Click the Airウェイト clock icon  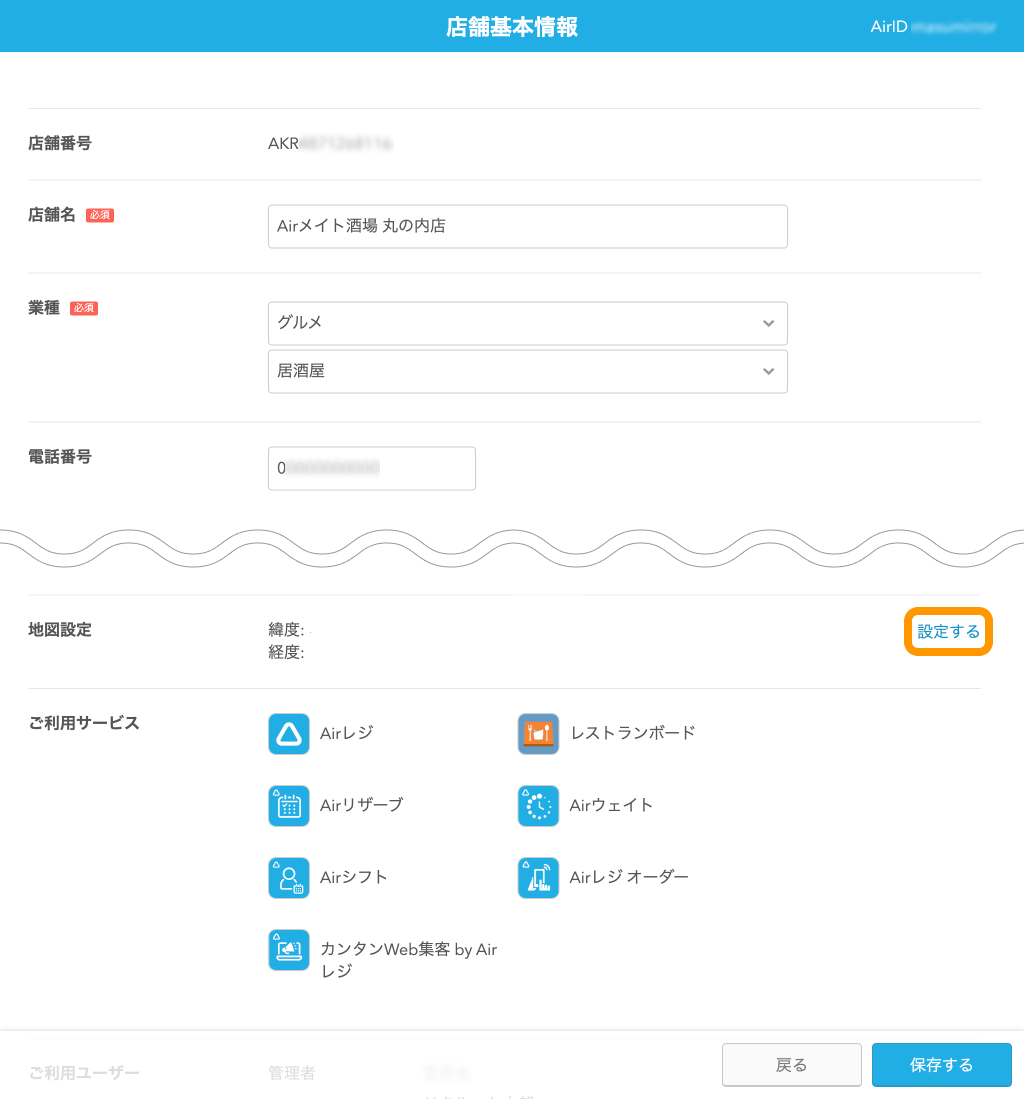click(538, 805)
